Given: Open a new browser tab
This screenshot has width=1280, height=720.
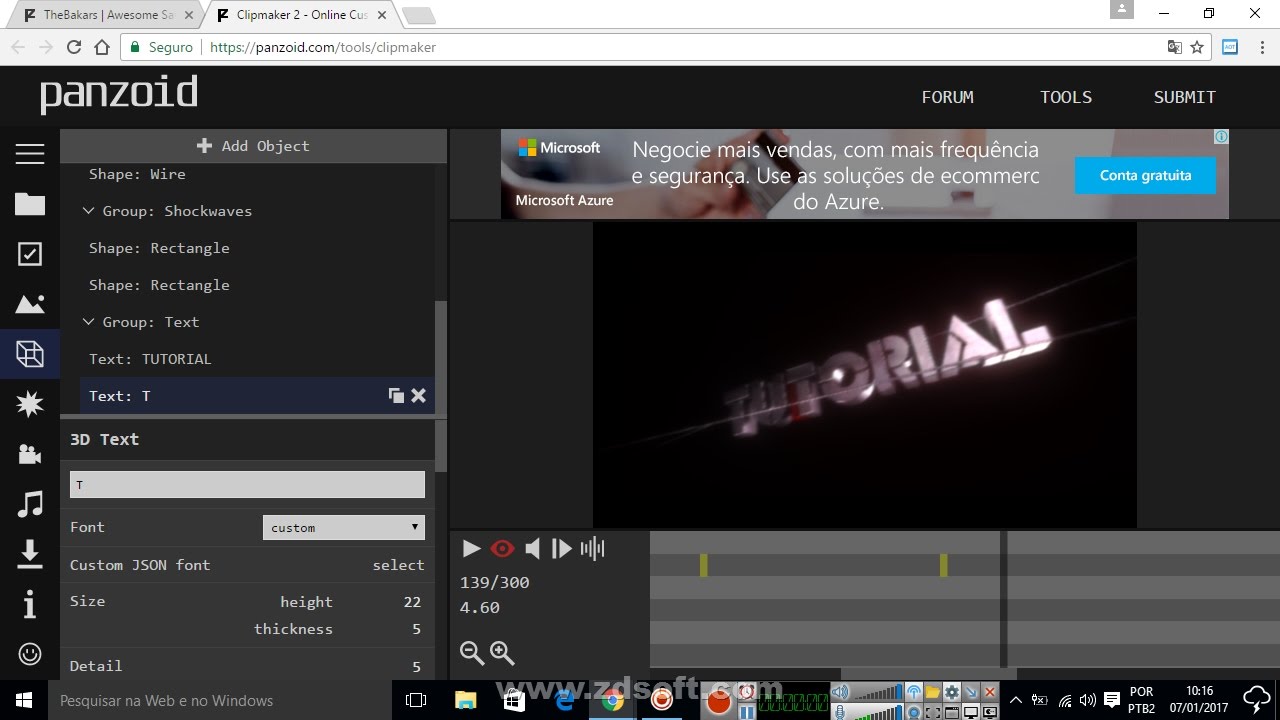Looking at the screenshot, I should pyautogui.click(x=418, y=15).
